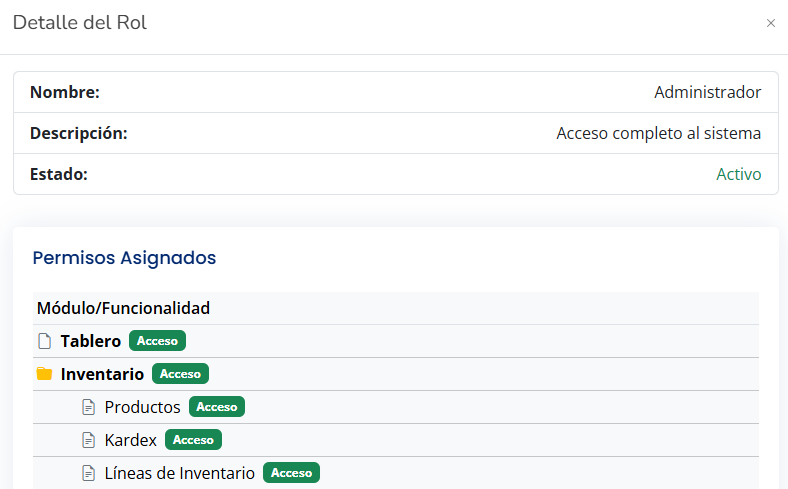Select the Tablero module row label

[91, 341]
